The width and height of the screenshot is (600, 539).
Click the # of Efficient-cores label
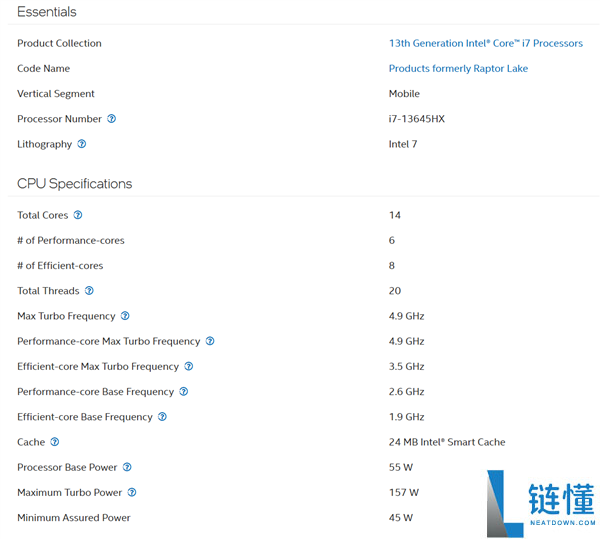[x=60, y=266]
